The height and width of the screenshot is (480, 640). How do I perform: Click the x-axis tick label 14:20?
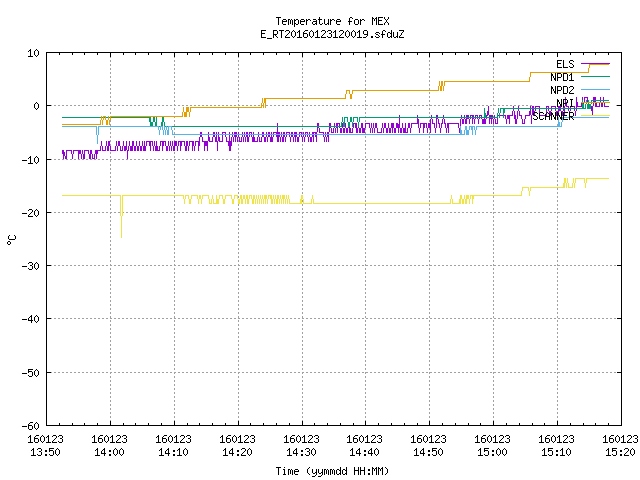click(x=238, y=452)
